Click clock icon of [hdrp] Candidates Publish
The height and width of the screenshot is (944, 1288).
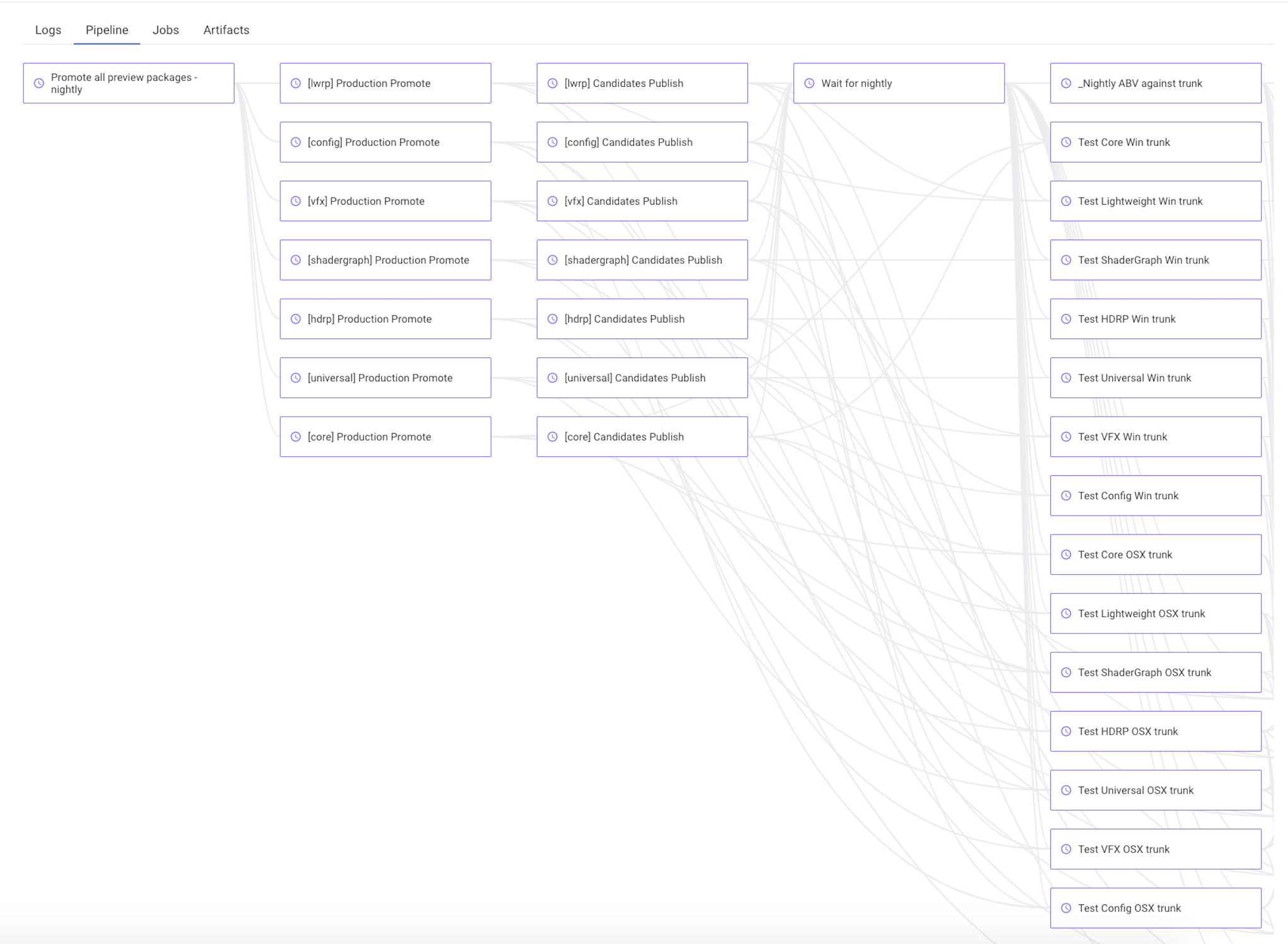coord(553,319)
